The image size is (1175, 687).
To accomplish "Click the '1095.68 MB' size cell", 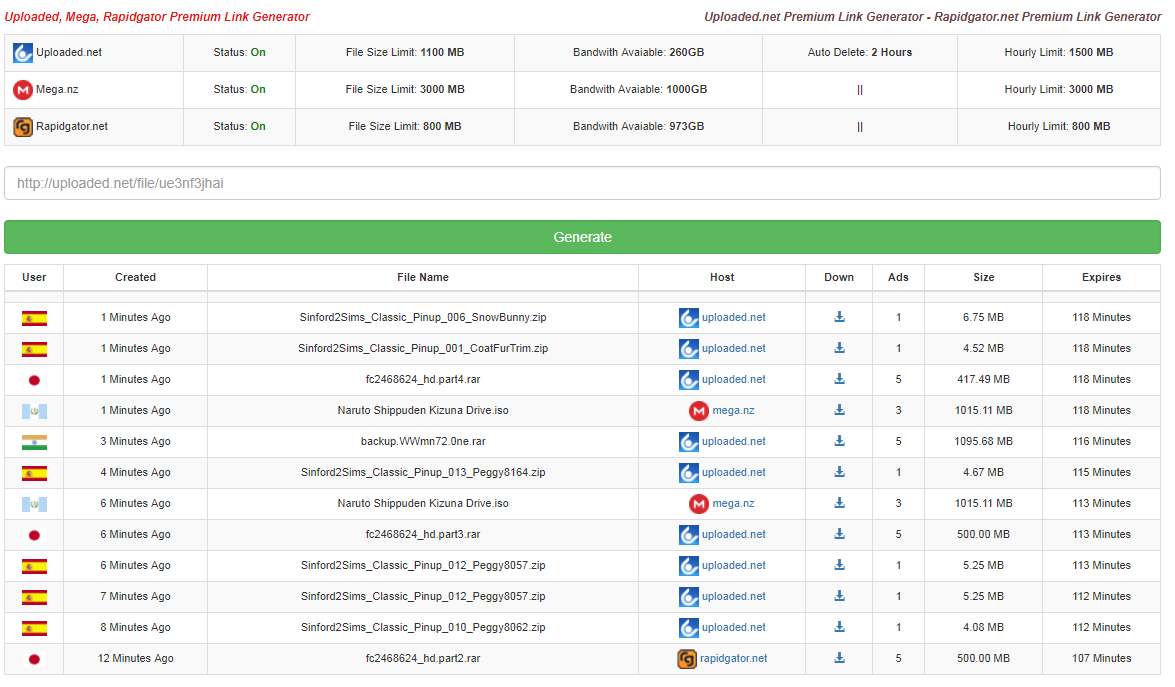I will pos(983,441).
